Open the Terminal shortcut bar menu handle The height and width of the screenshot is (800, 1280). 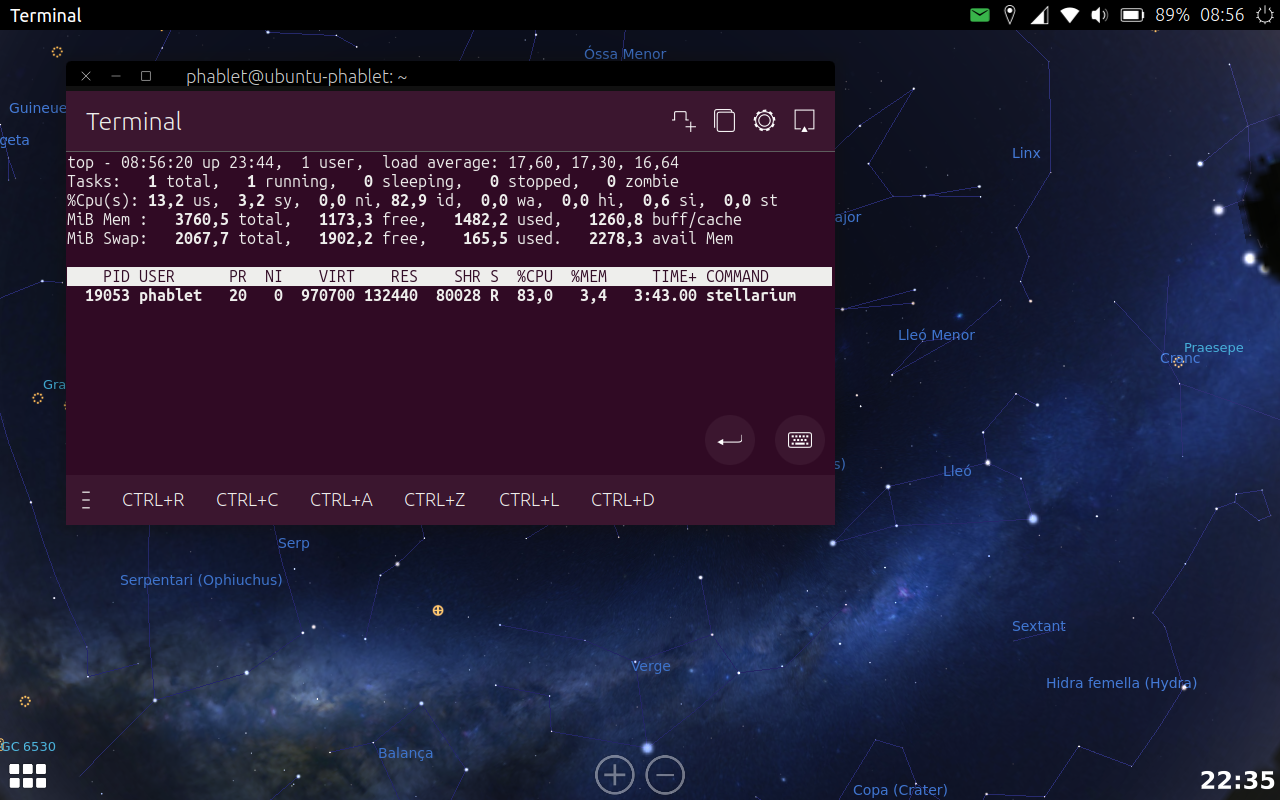click(x=86, y=500)
